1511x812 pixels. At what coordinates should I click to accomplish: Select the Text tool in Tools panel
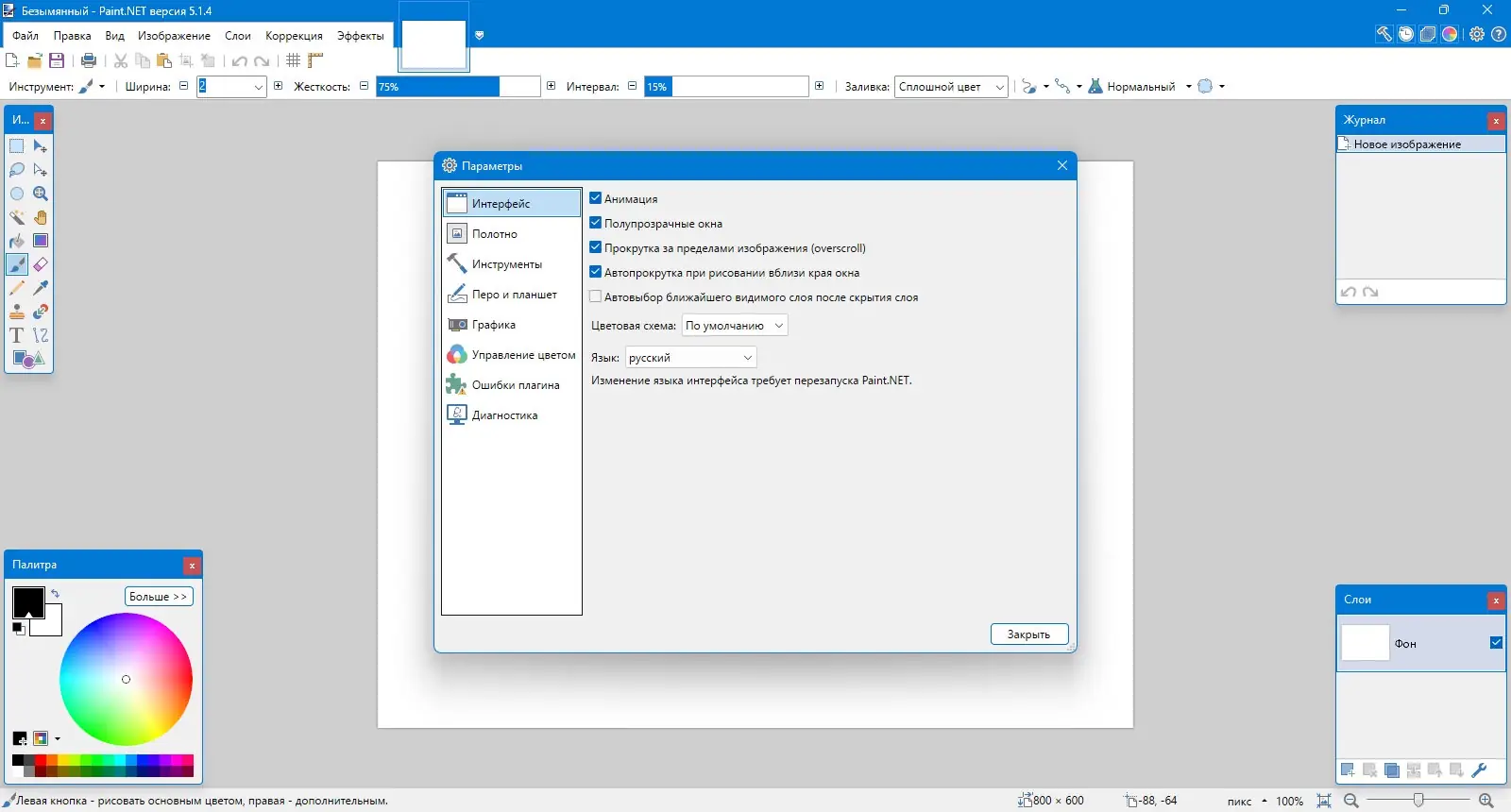click(16, 335)
